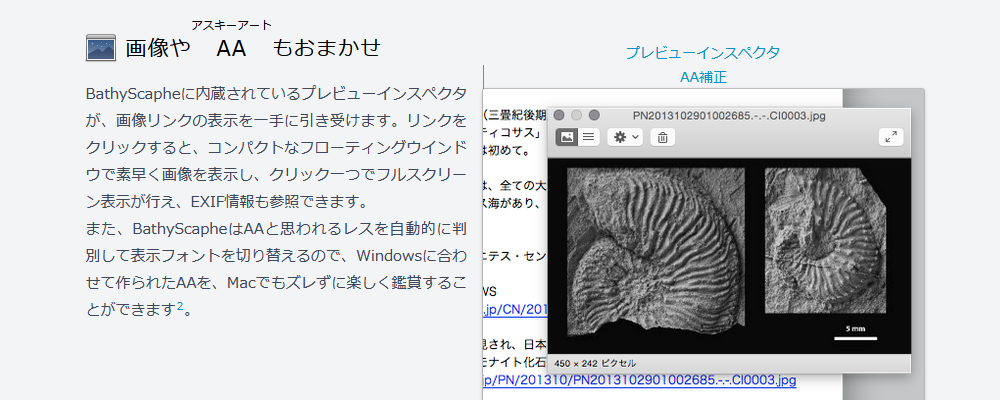
Task: Click the 450 × 242 ピクセル status text
Action: (x=595, y=364)
